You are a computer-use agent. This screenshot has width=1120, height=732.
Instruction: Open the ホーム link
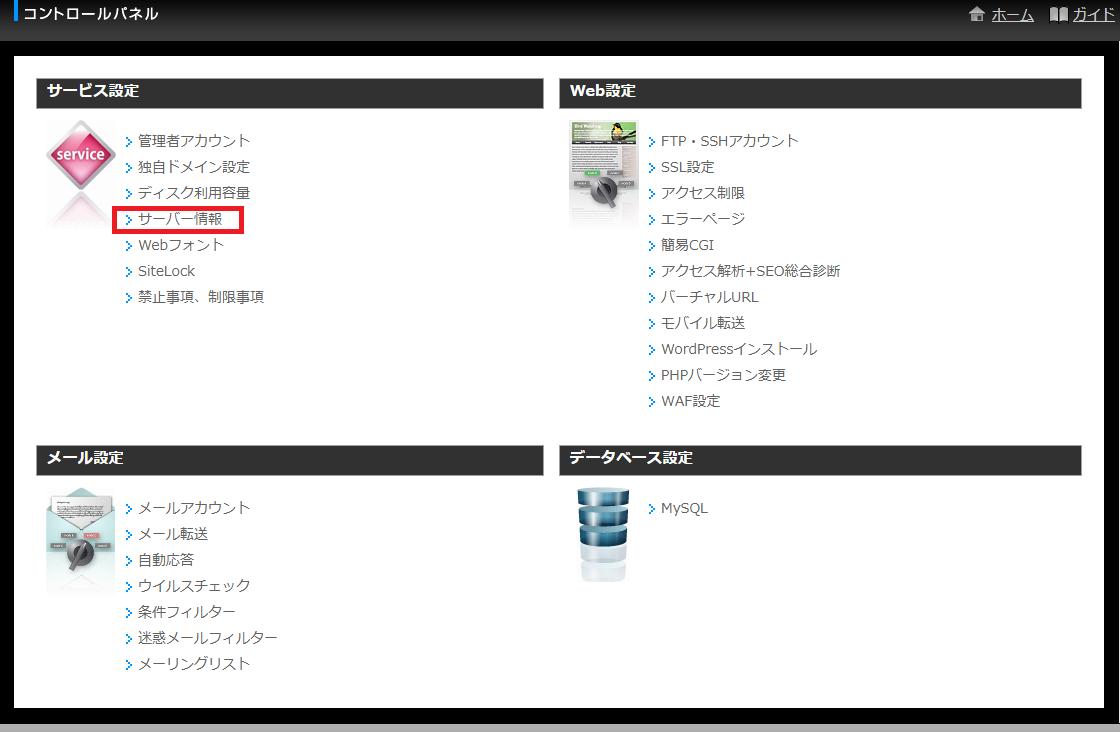click(1012, 15)
